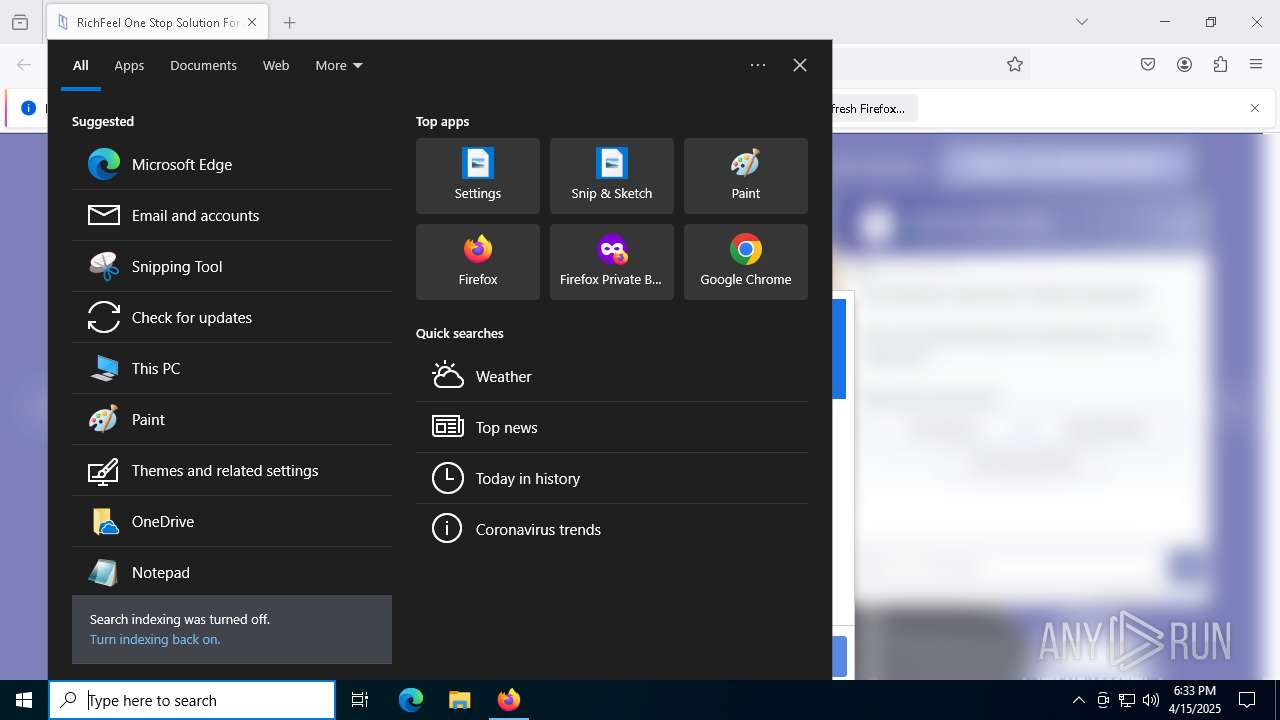Launch Paint from Suggested list
This screenshot has width=1280, height=720.
(232, 420)
